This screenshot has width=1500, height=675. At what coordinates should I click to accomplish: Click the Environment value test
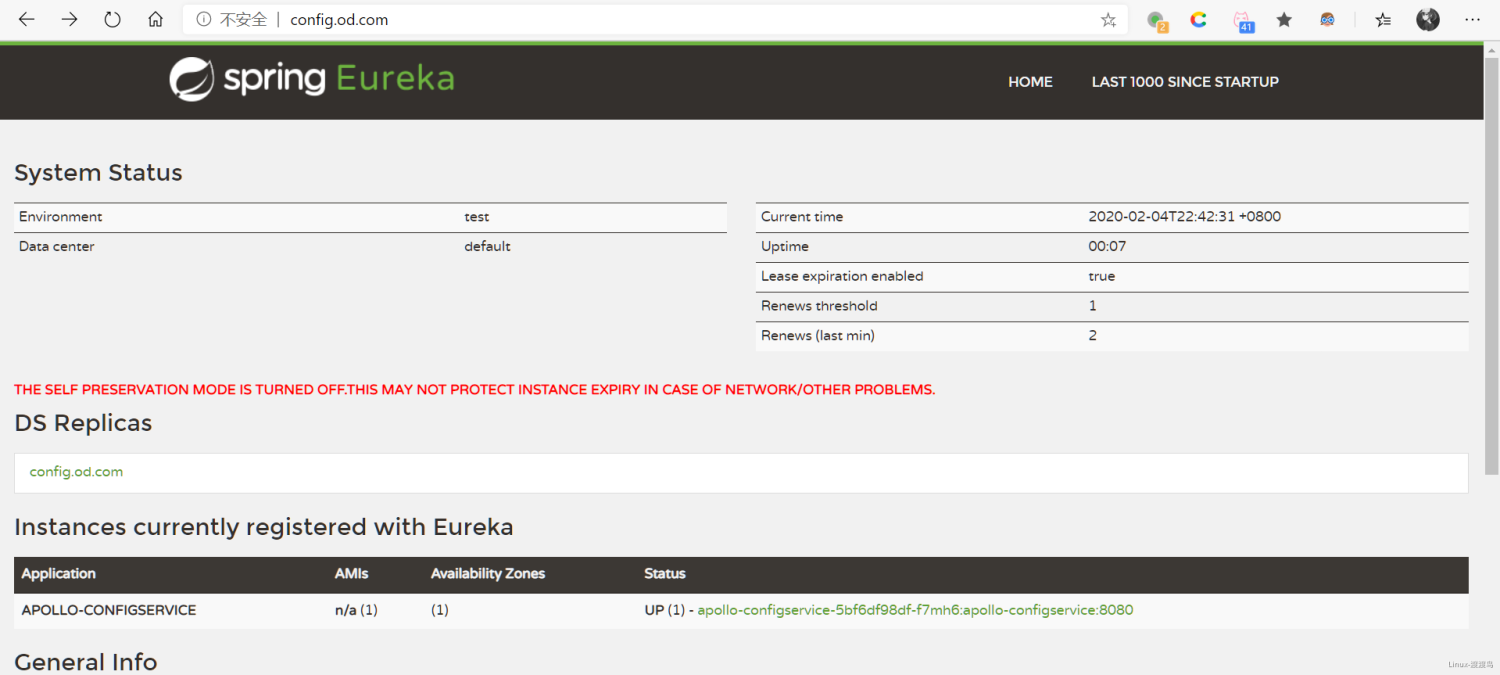tap(477, 217)
